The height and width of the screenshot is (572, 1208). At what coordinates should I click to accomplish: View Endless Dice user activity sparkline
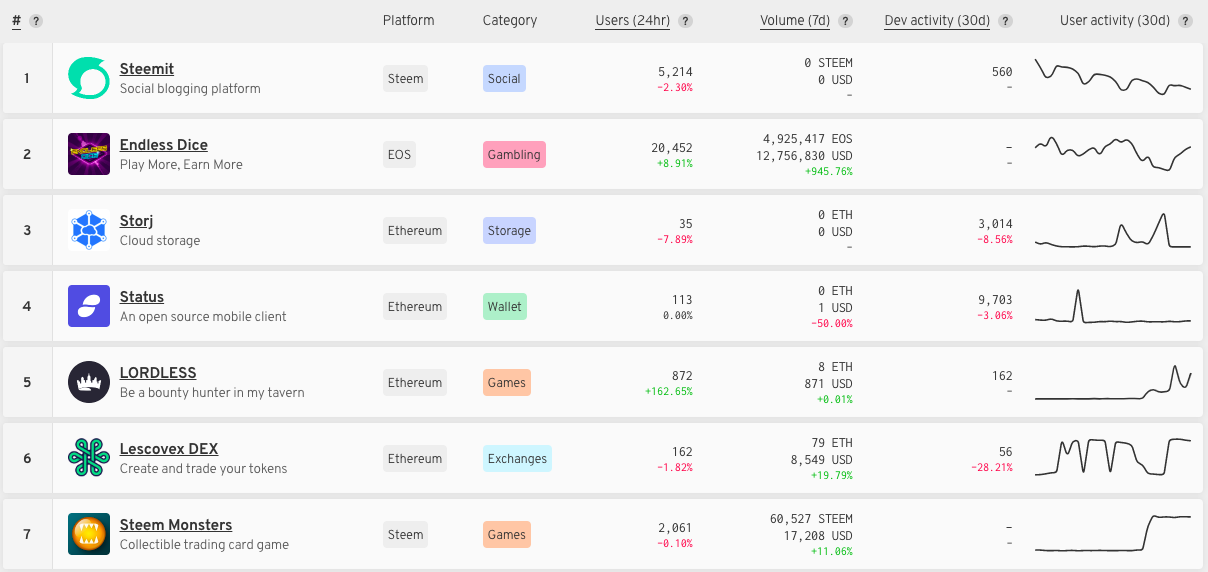[1113, 154]
